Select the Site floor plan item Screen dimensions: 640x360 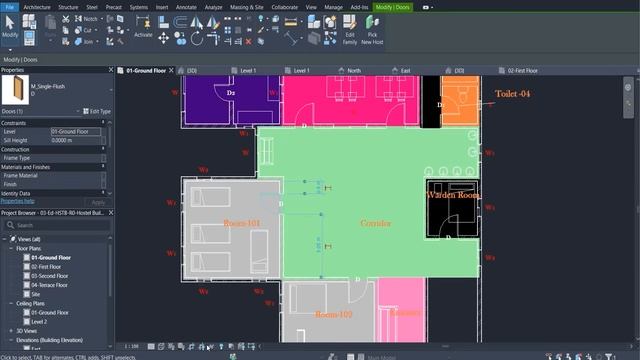[x=36, y=294]
